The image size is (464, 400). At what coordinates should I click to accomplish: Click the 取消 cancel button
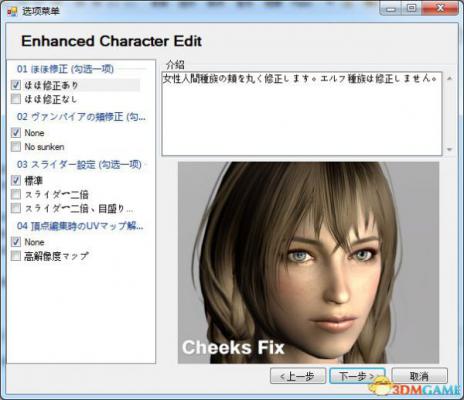(x=419, y=377)
